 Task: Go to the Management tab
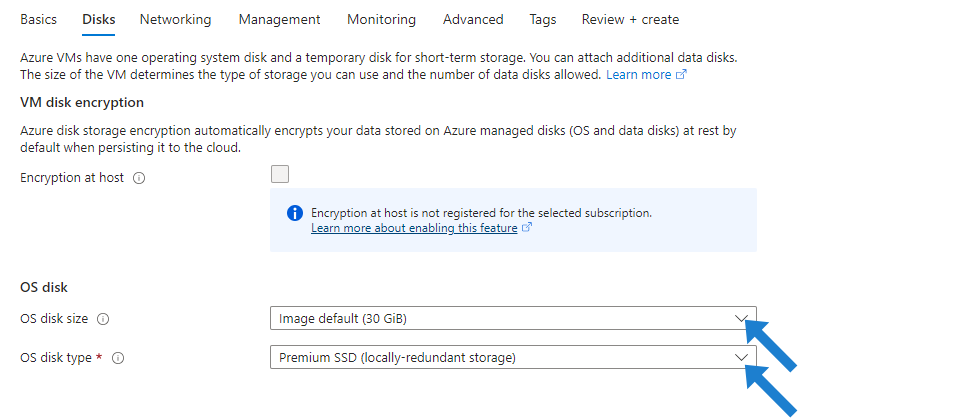point(279,19)
